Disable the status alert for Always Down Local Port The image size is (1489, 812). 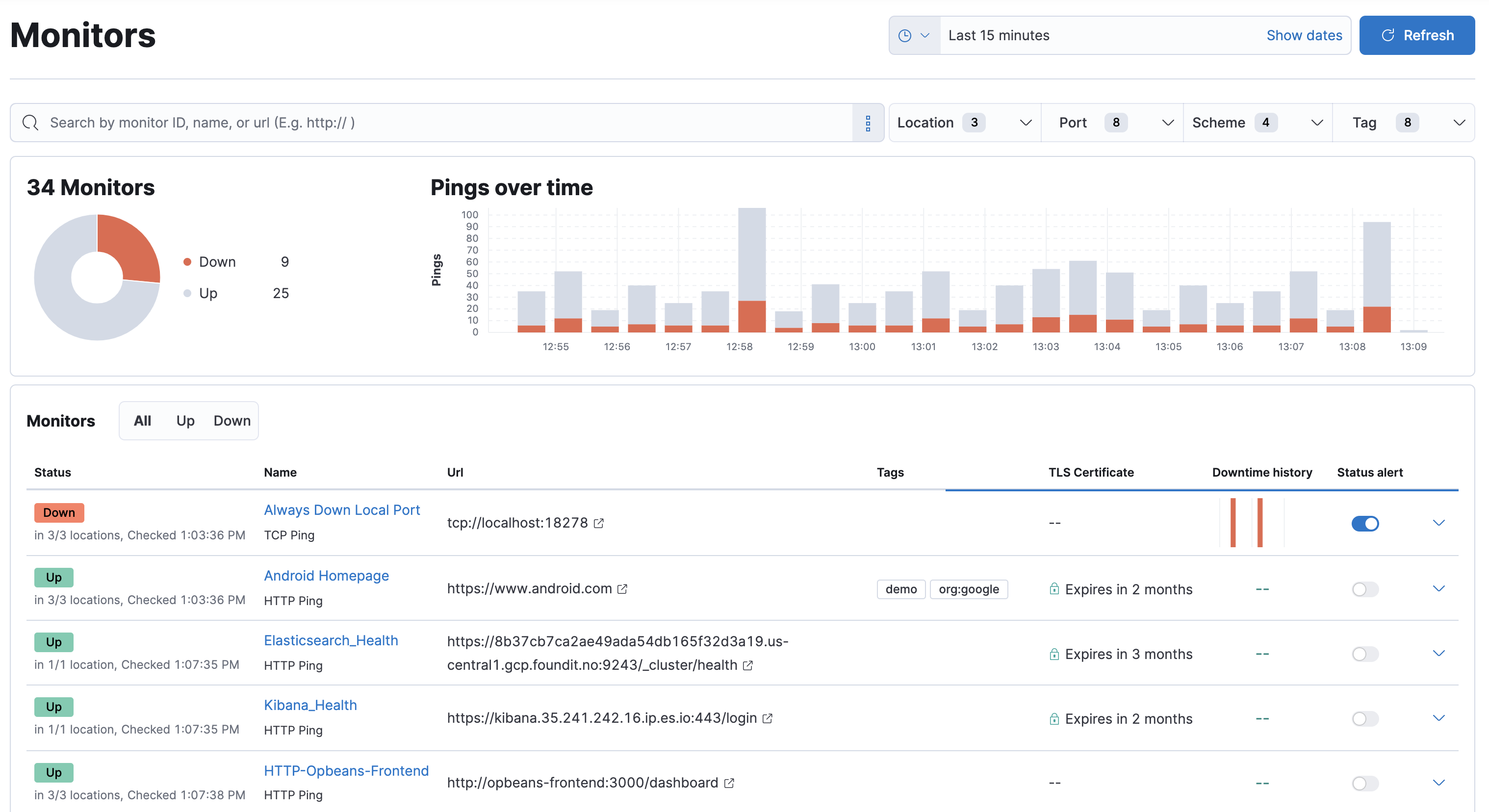point(1365,524)
